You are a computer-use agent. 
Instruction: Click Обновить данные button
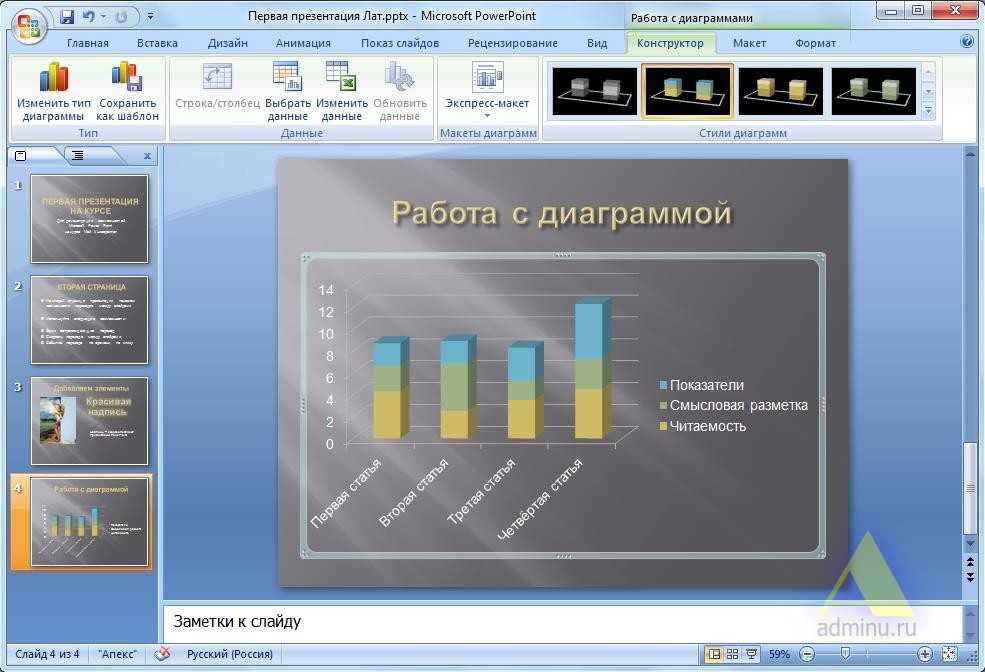click(x=400, y=92)
